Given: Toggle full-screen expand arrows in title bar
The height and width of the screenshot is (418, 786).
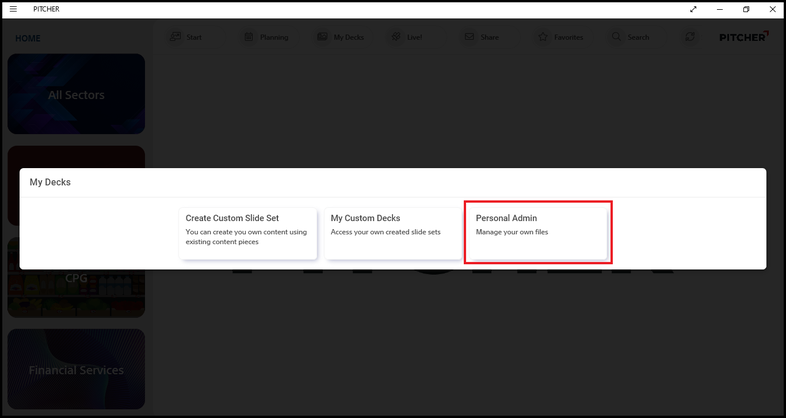Looking at the screenshot, I should coord(693,9).
